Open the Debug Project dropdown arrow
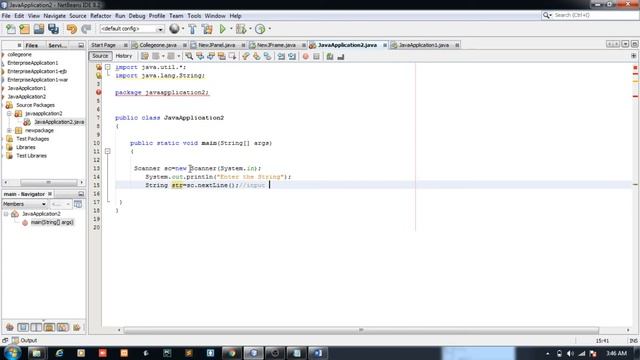Screen dimensions: 640x360 pos(250,29)
